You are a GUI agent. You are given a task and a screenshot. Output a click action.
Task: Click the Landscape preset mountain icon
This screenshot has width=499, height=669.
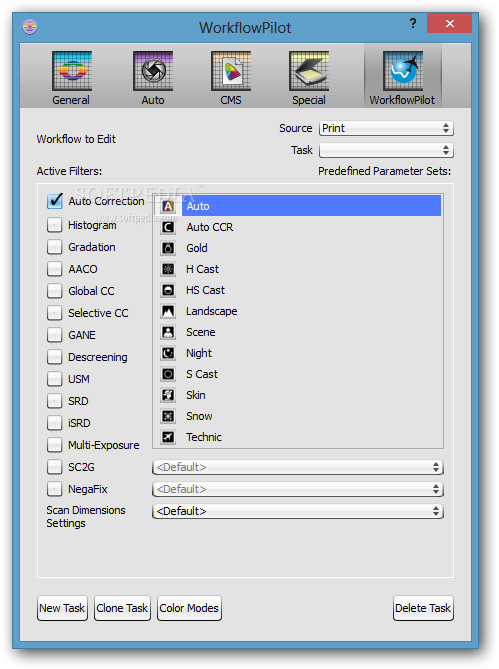pos(168,311)
